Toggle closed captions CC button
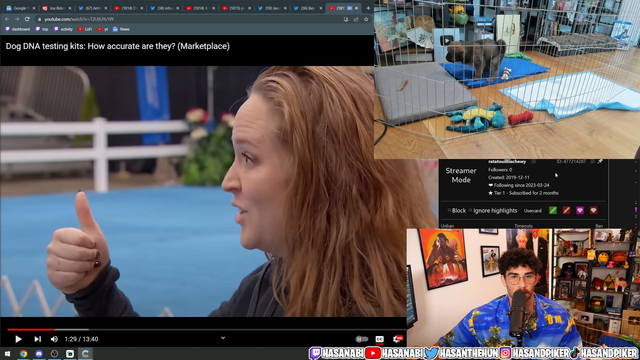The width and height of the screenshot is (640, 360). (380, 339)
